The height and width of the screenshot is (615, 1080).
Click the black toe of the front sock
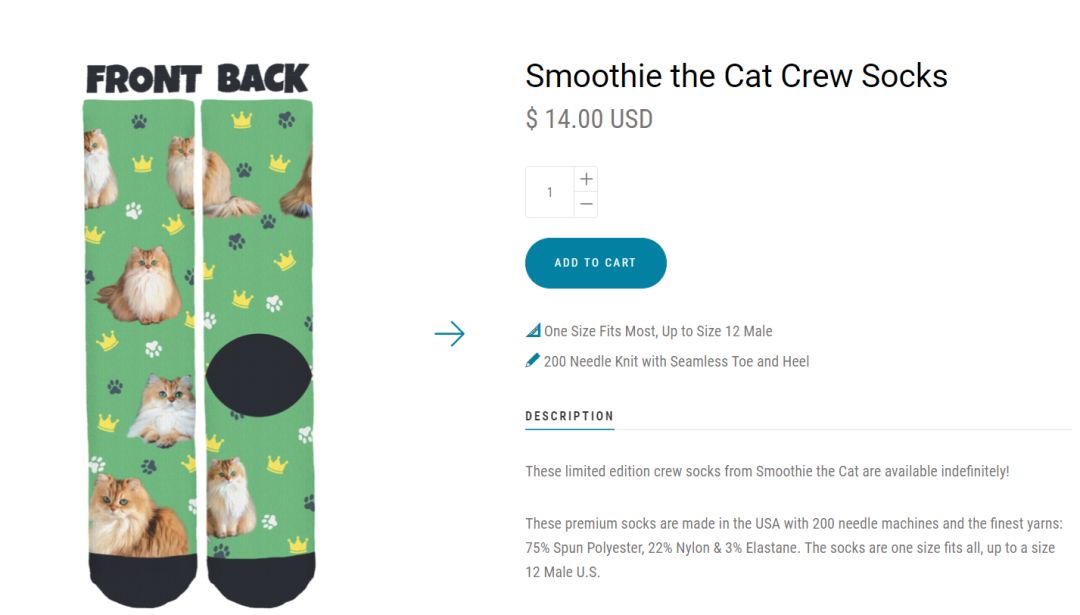[141, 581]
